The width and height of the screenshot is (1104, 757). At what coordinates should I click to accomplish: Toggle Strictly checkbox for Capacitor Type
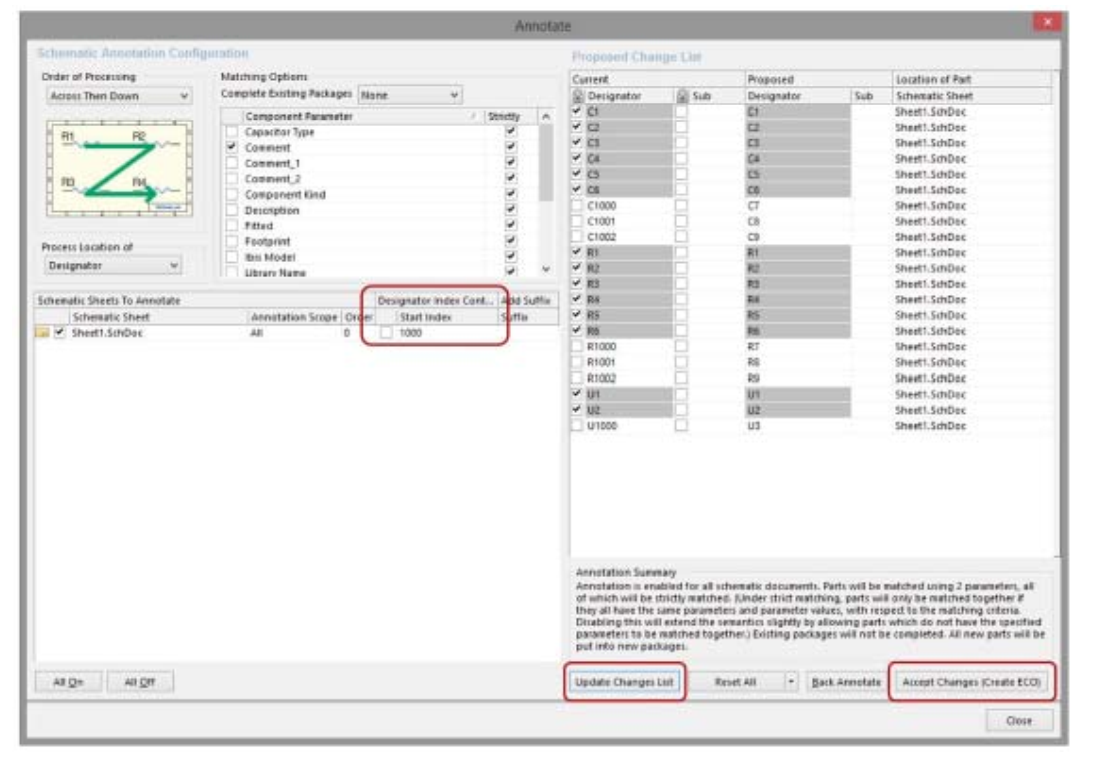(511, 132)
